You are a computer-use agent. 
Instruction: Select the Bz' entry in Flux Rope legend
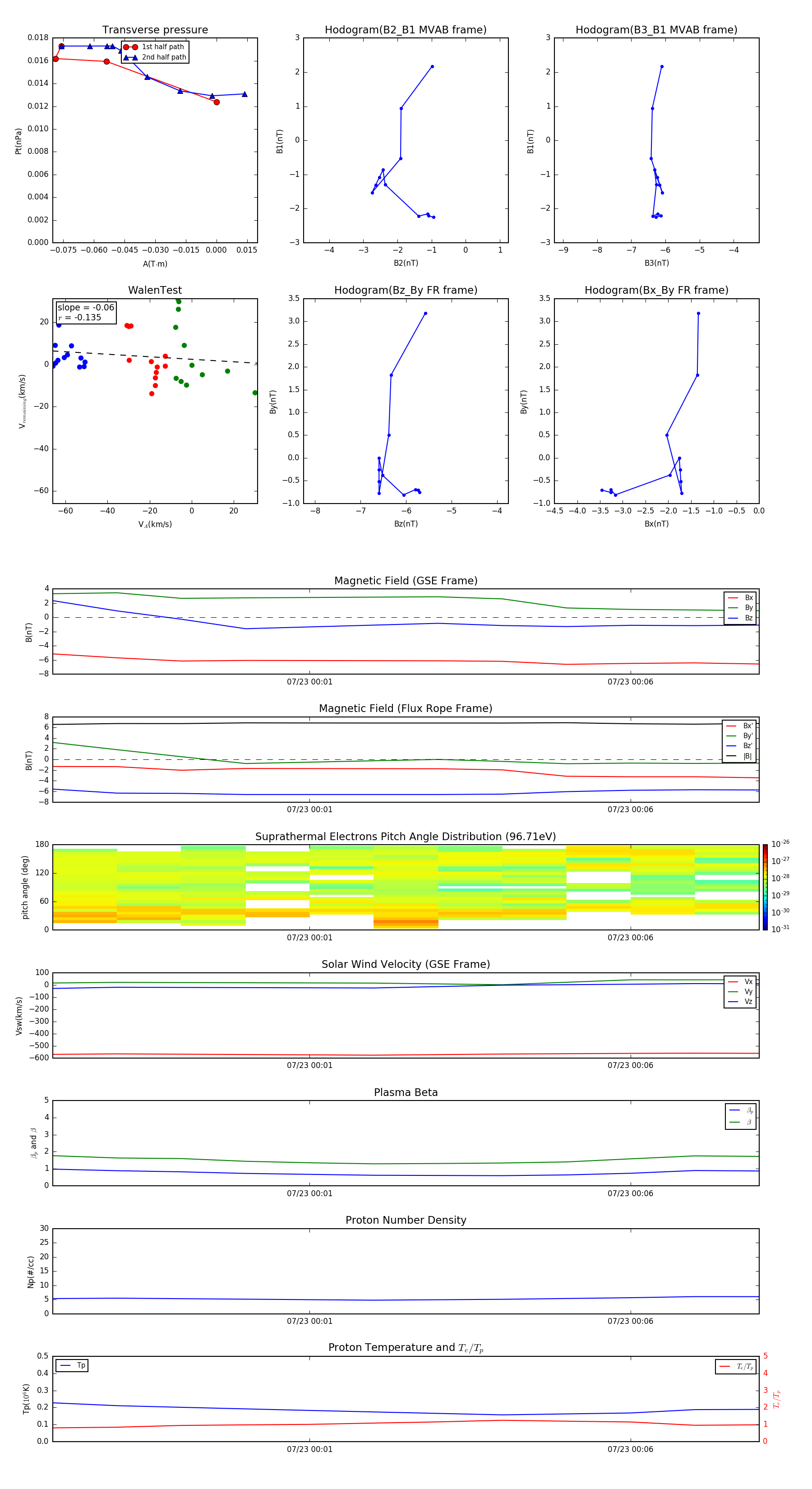740,746
